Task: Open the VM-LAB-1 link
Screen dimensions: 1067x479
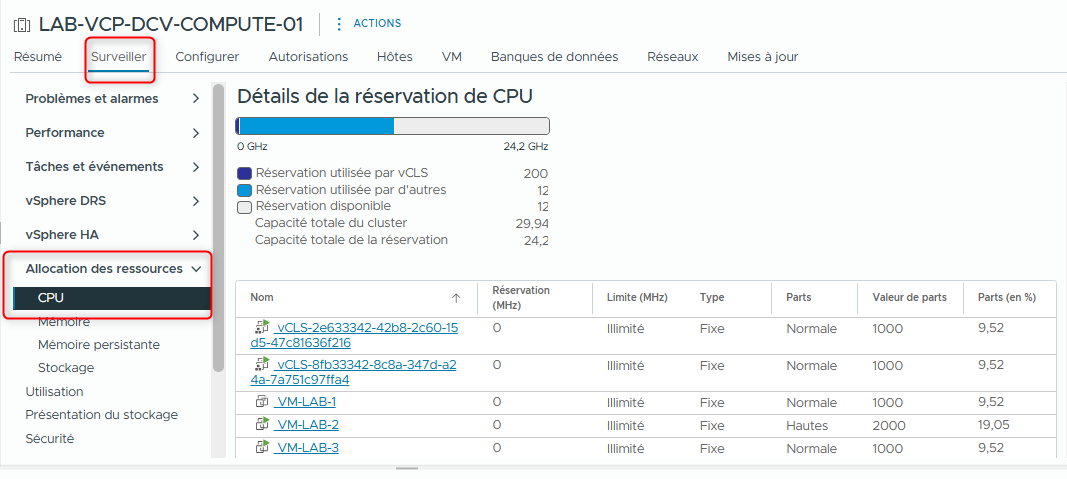Action: click(305, 401)
